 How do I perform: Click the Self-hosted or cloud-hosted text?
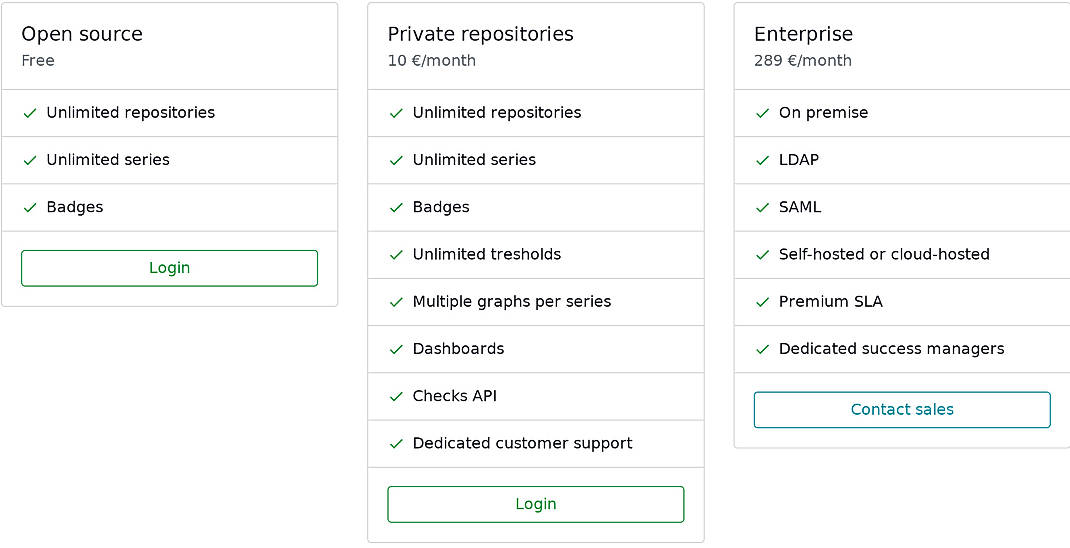pyautogui.click(x=884, y=254)
